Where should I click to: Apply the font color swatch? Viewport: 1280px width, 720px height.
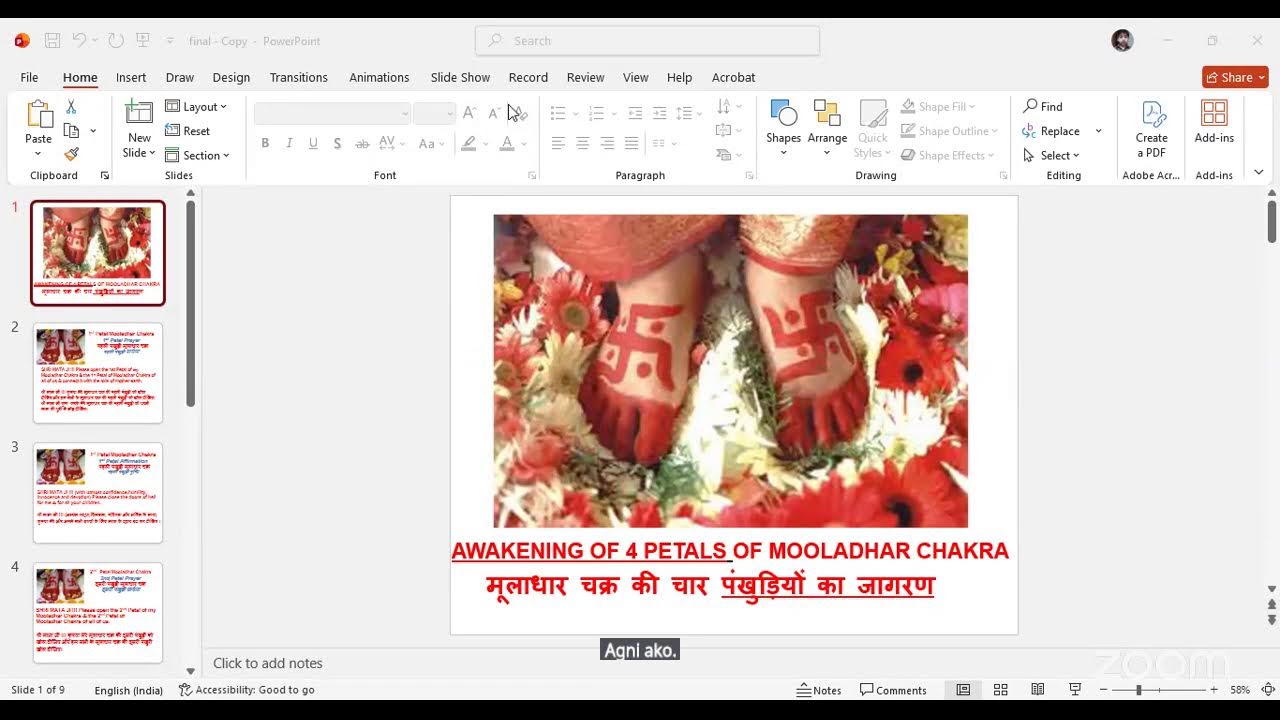506,144
